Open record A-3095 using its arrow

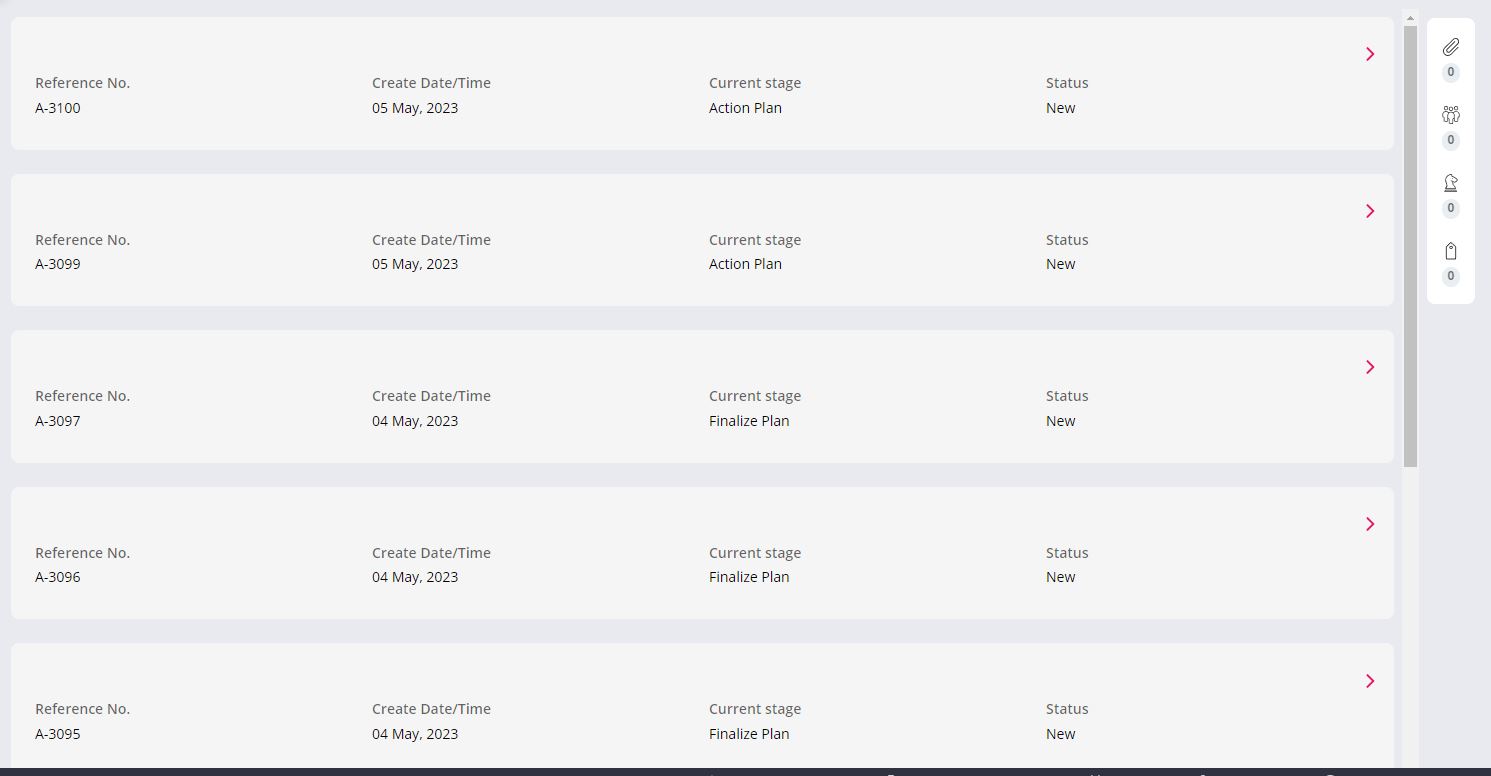(x=1370, y=681)
